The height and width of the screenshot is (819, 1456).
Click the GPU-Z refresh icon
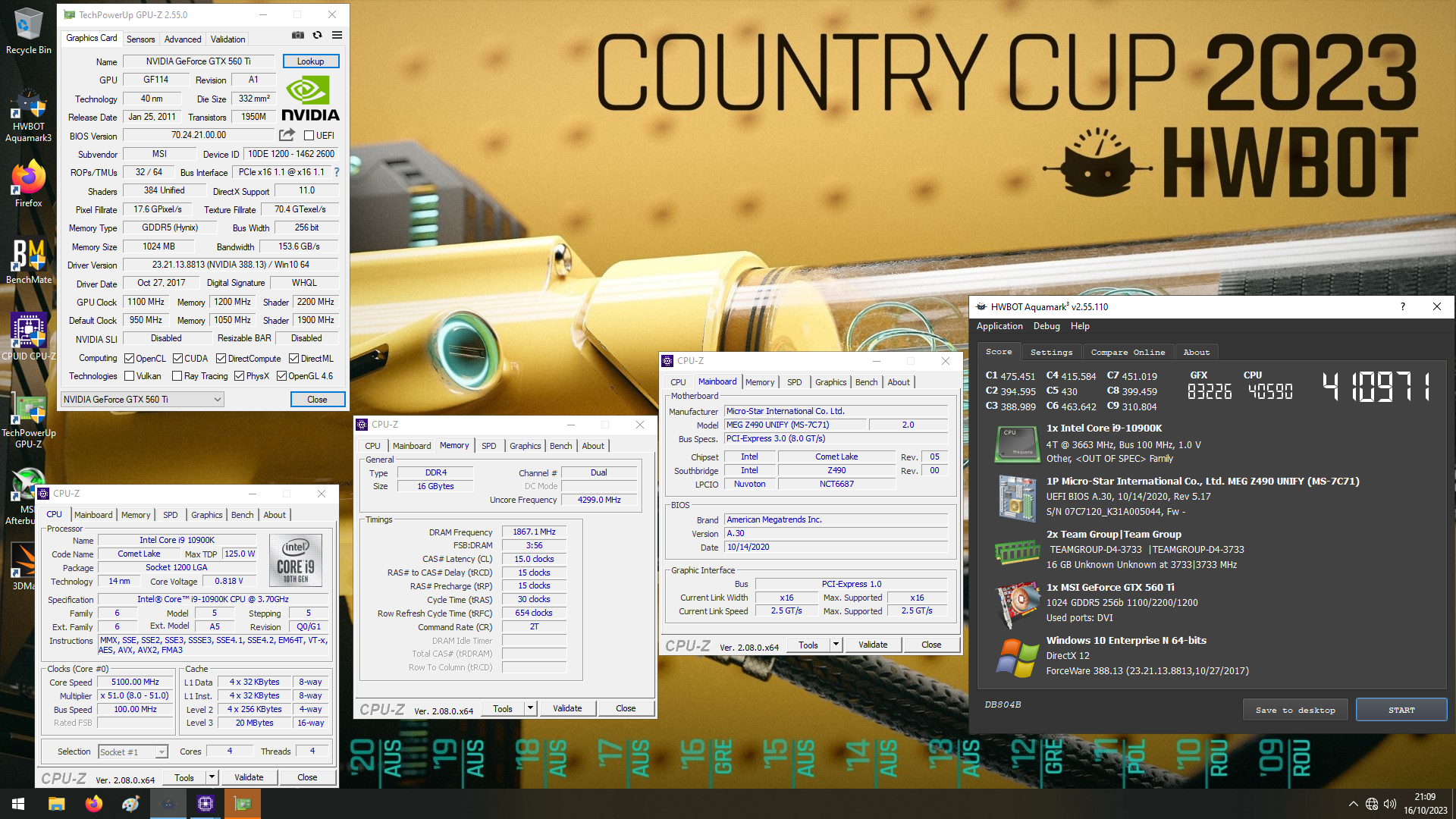317,36
